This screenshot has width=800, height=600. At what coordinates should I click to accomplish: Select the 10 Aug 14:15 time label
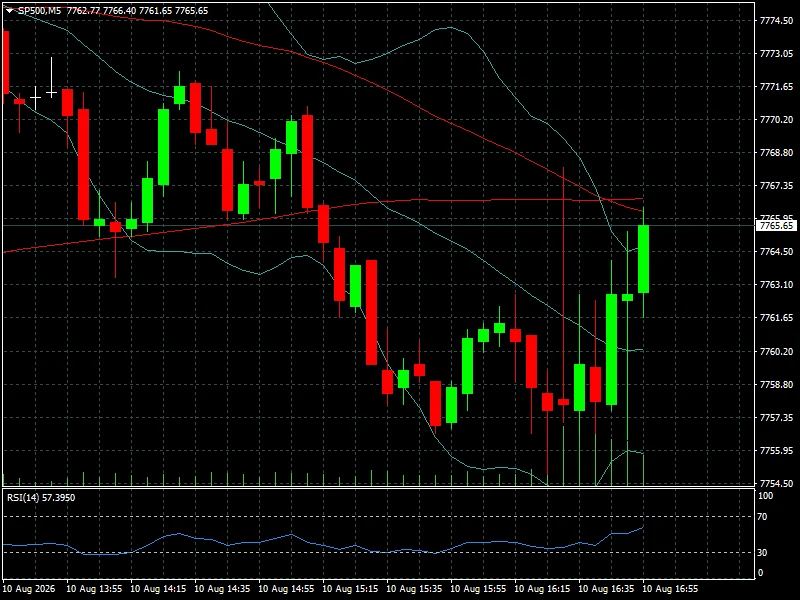coord(158,589)
